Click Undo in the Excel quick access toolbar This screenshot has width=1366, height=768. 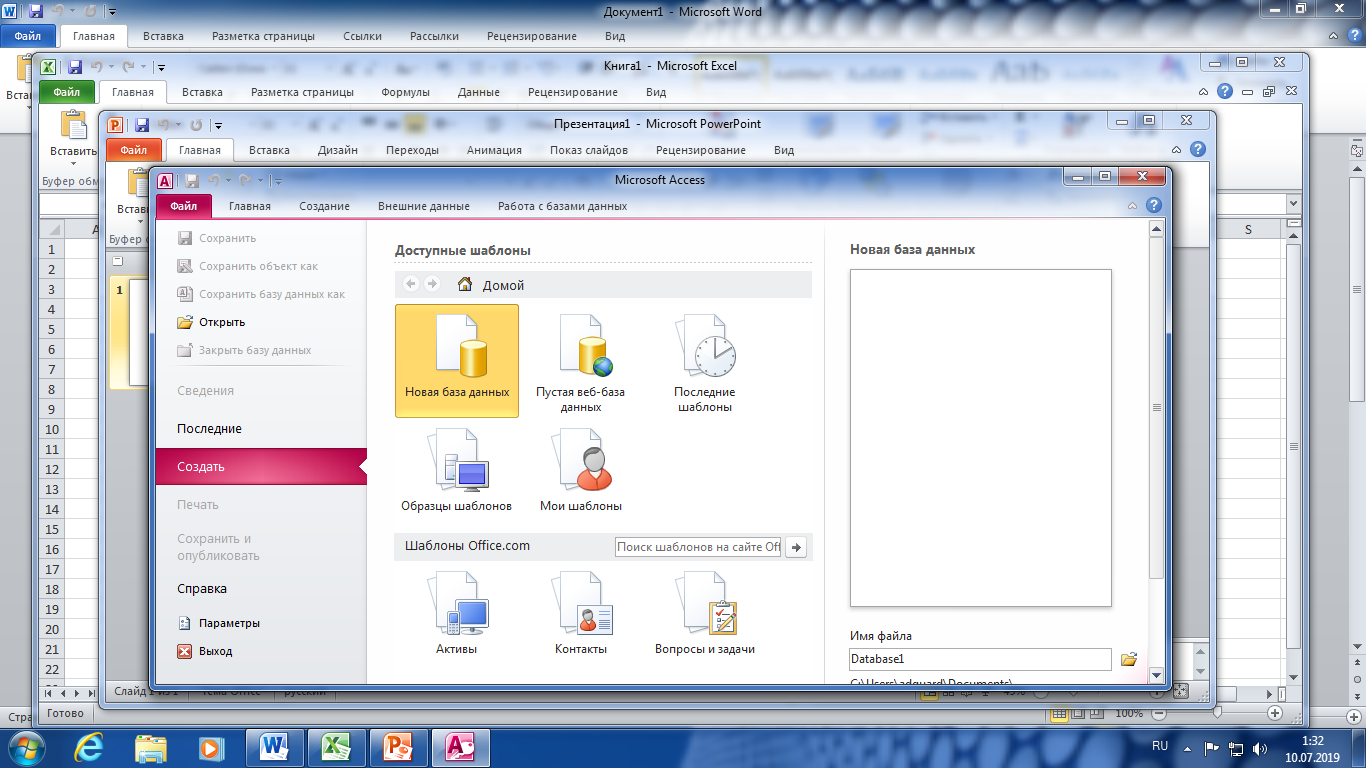(97, 67)
